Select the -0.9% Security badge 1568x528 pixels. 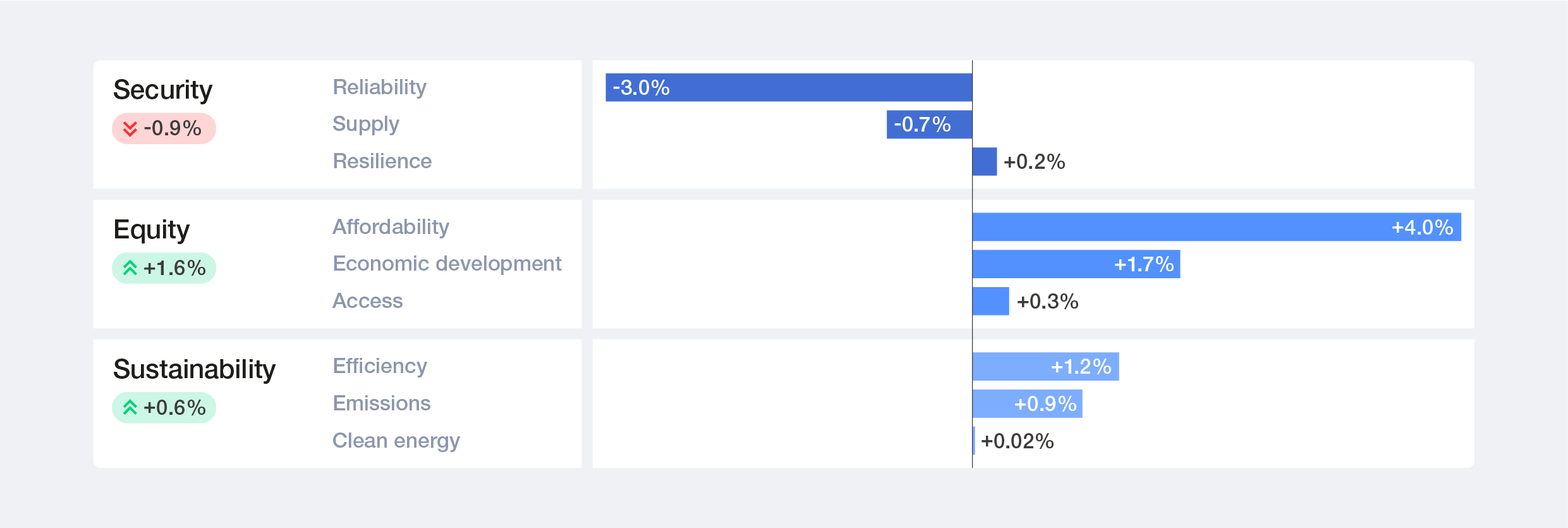point(164,128)
